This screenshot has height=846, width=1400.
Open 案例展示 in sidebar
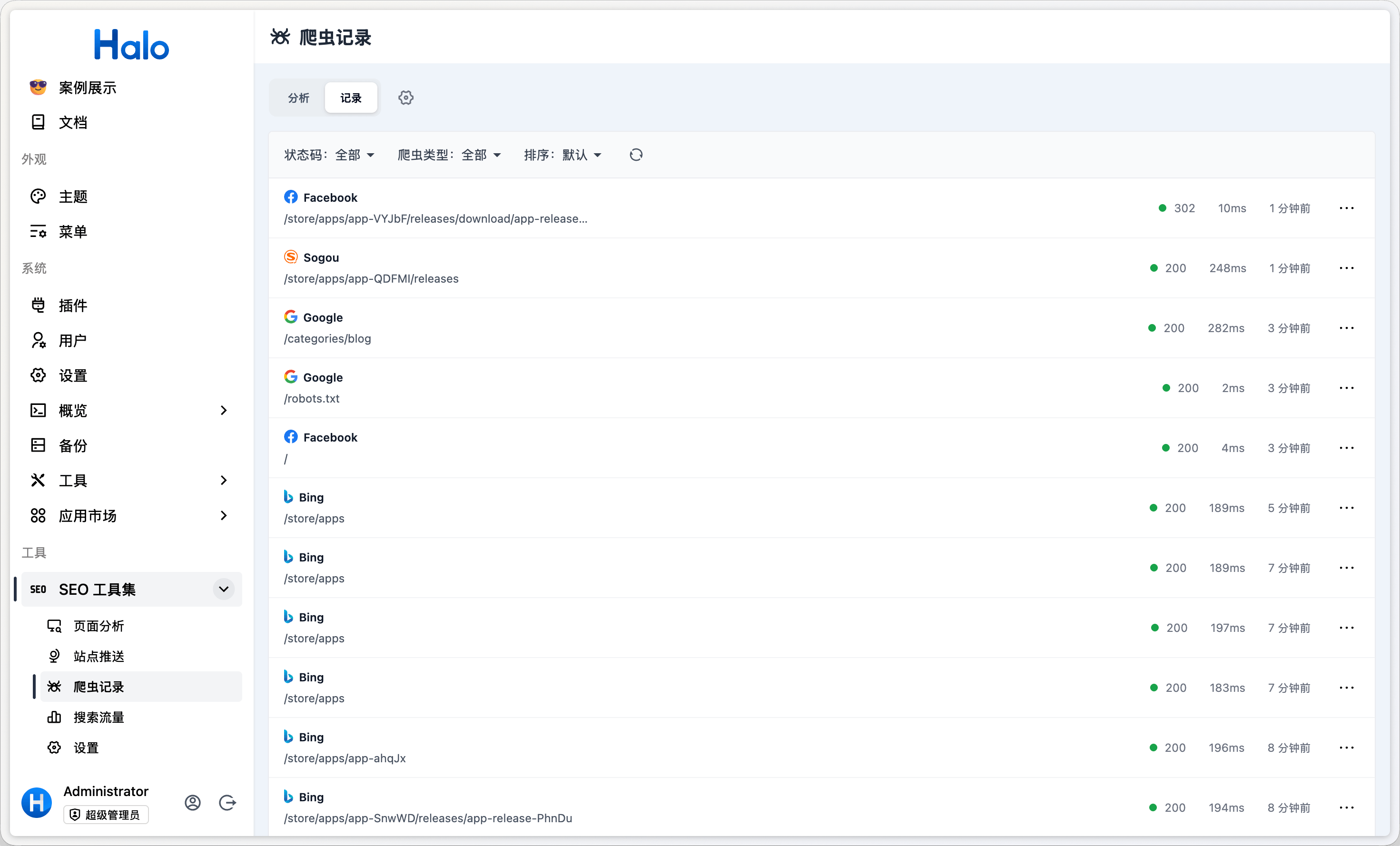(x=132, y=88)
